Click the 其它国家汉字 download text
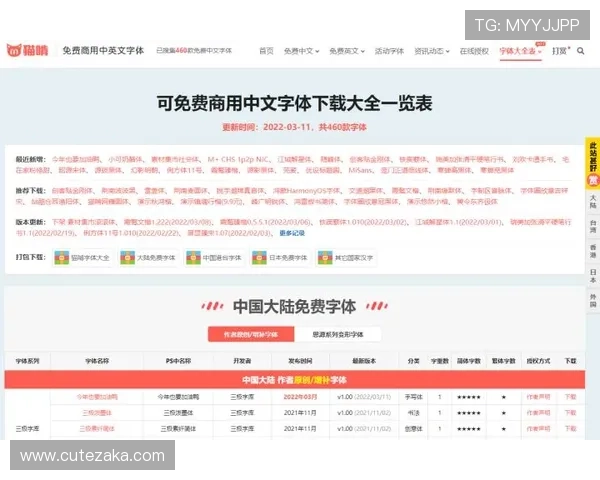 pyautogui.click(x=354, y=258)
